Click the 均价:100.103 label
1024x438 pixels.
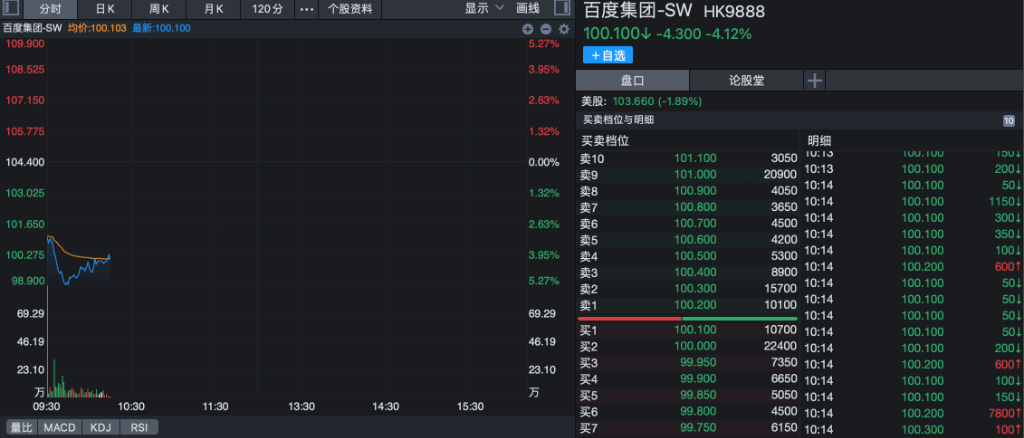tap(97, 29)
